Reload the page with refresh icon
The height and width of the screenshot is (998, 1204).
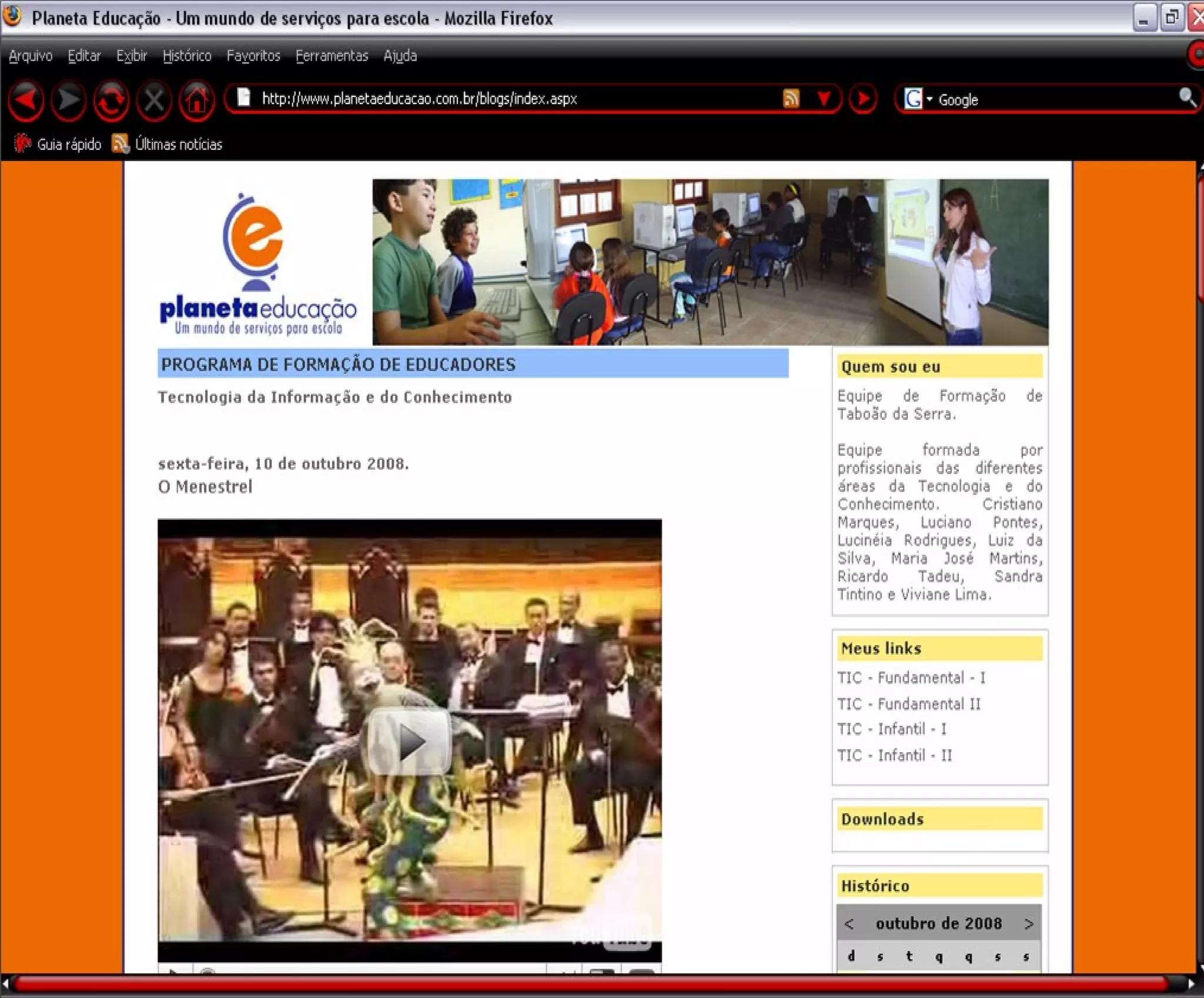[x=111, y=100]
